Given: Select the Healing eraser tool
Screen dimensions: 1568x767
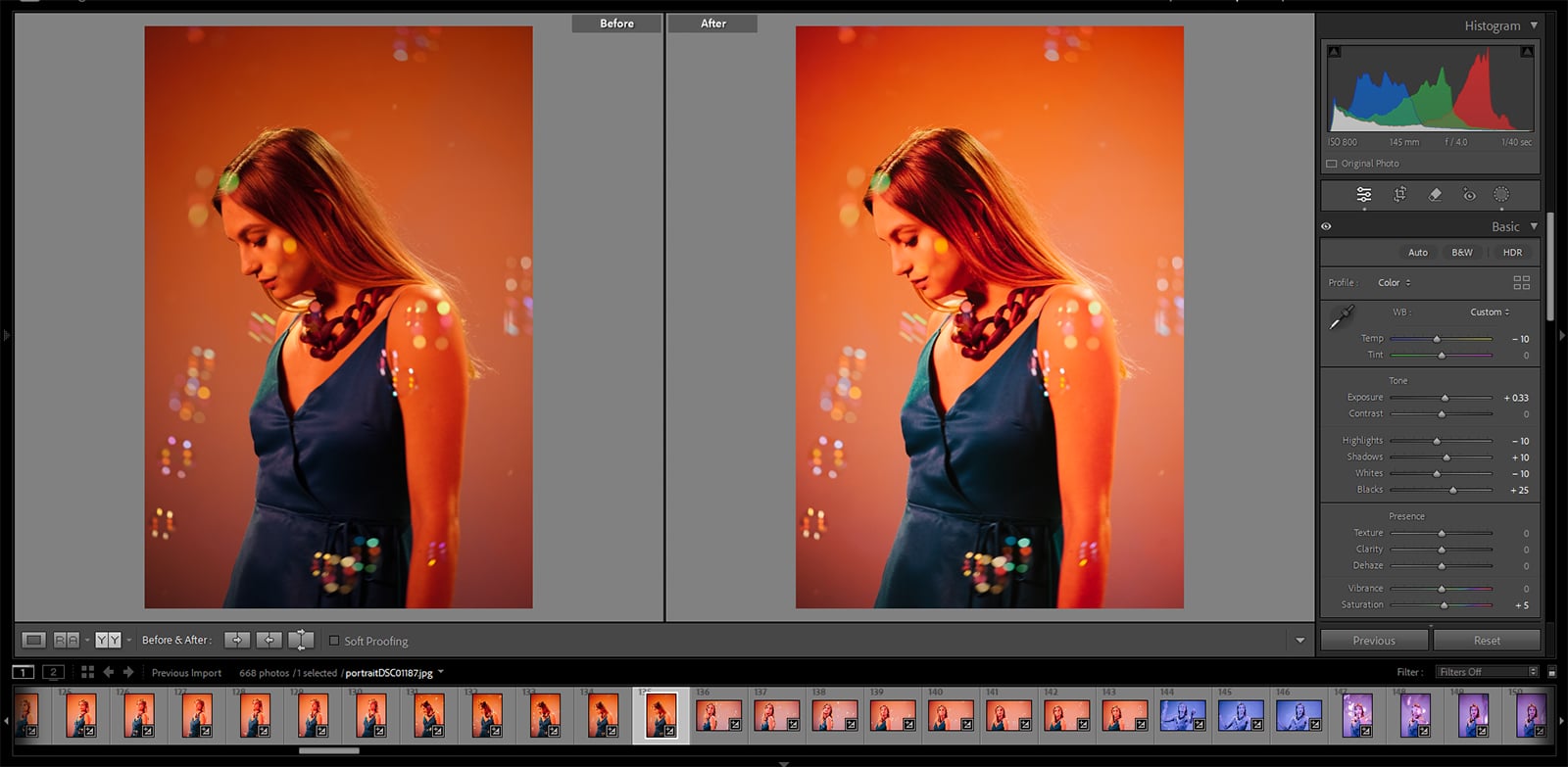Looking at the screenshot, I should 1435,194.
